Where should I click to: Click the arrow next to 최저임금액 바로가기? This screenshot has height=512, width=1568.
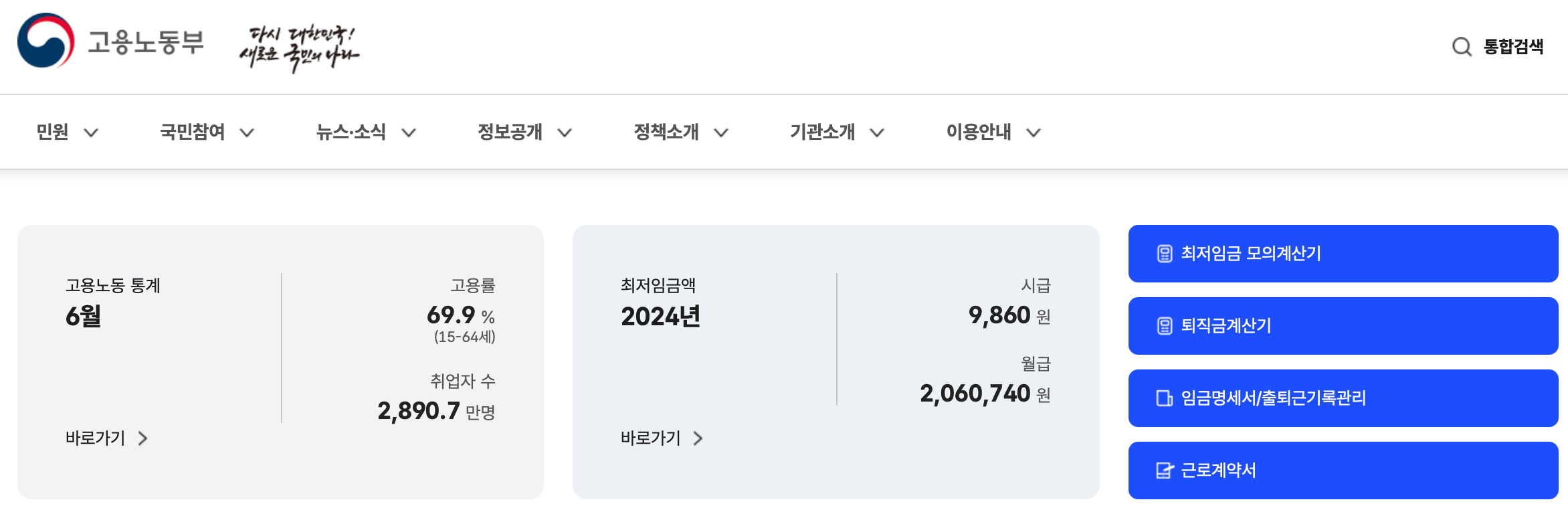click(x=700, y=438)
